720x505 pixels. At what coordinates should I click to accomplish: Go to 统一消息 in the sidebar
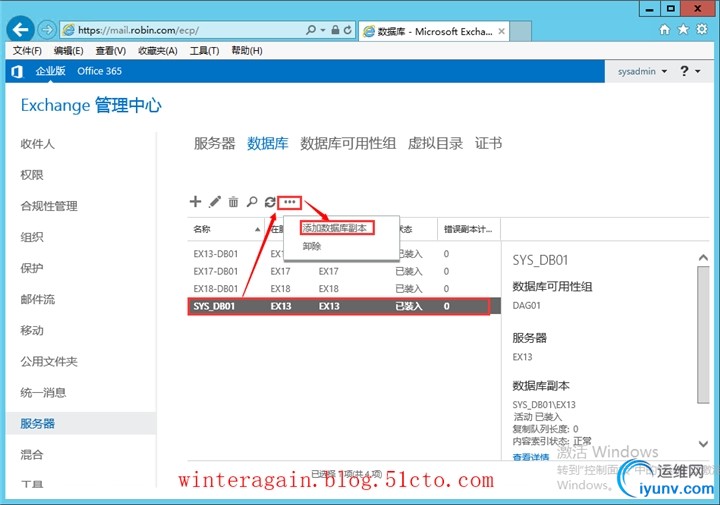point(43,393)
